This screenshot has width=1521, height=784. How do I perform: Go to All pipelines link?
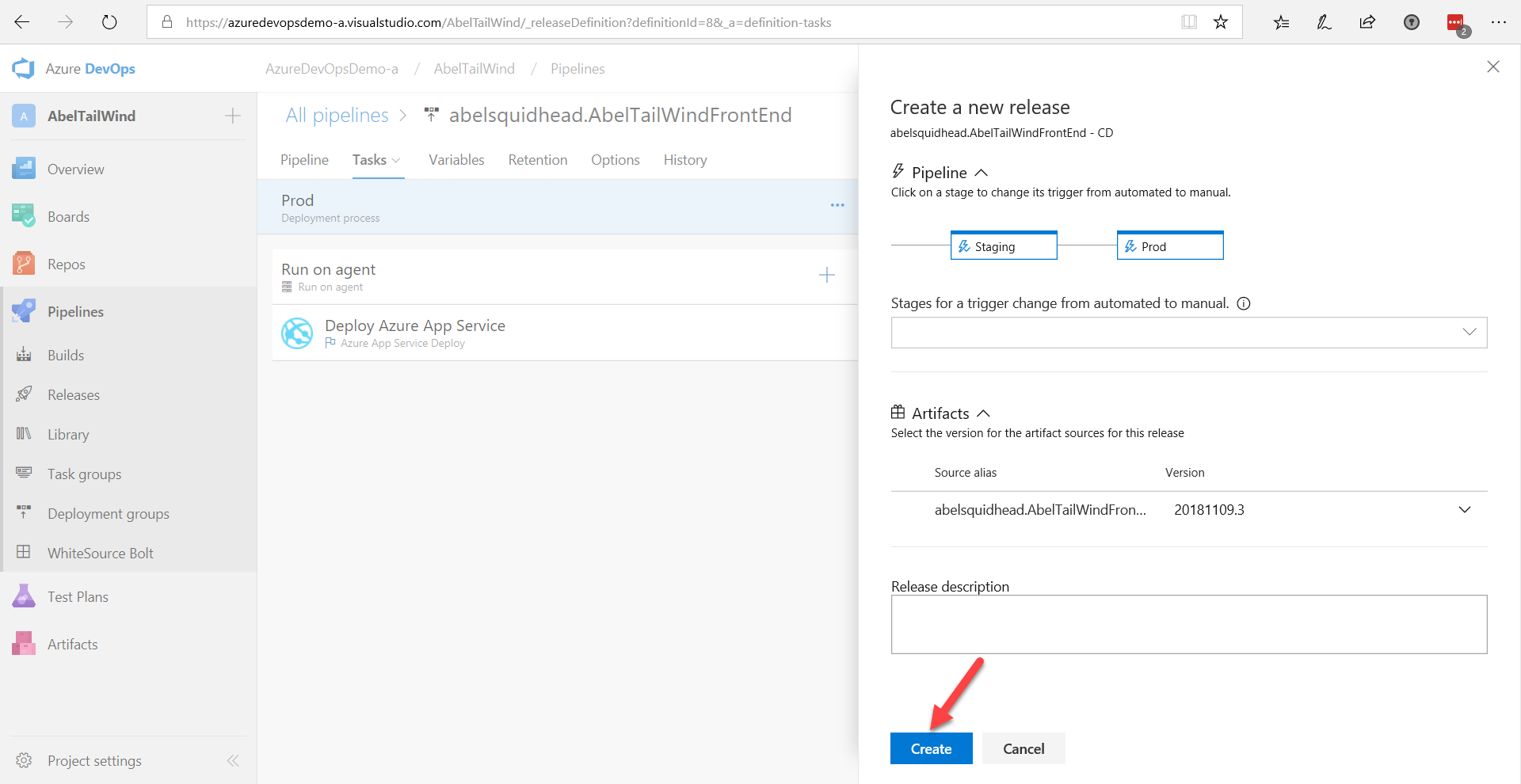tap(337, 116)
